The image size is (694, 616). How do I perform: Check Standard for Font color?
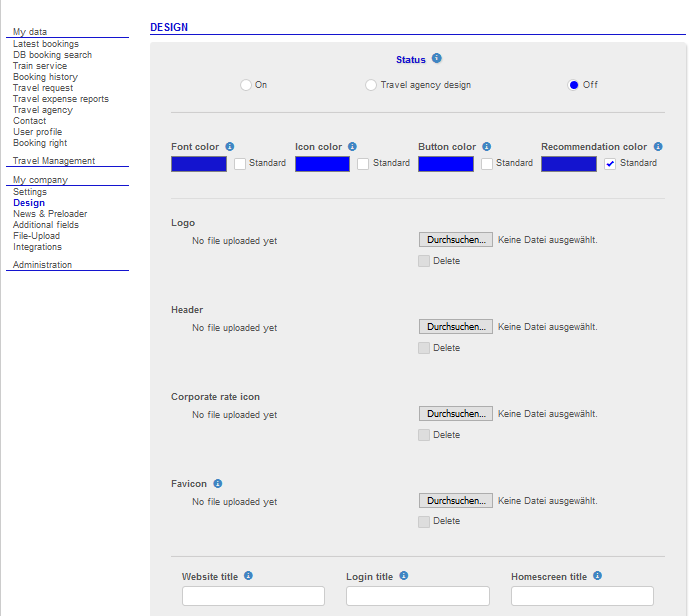point(240,164)
